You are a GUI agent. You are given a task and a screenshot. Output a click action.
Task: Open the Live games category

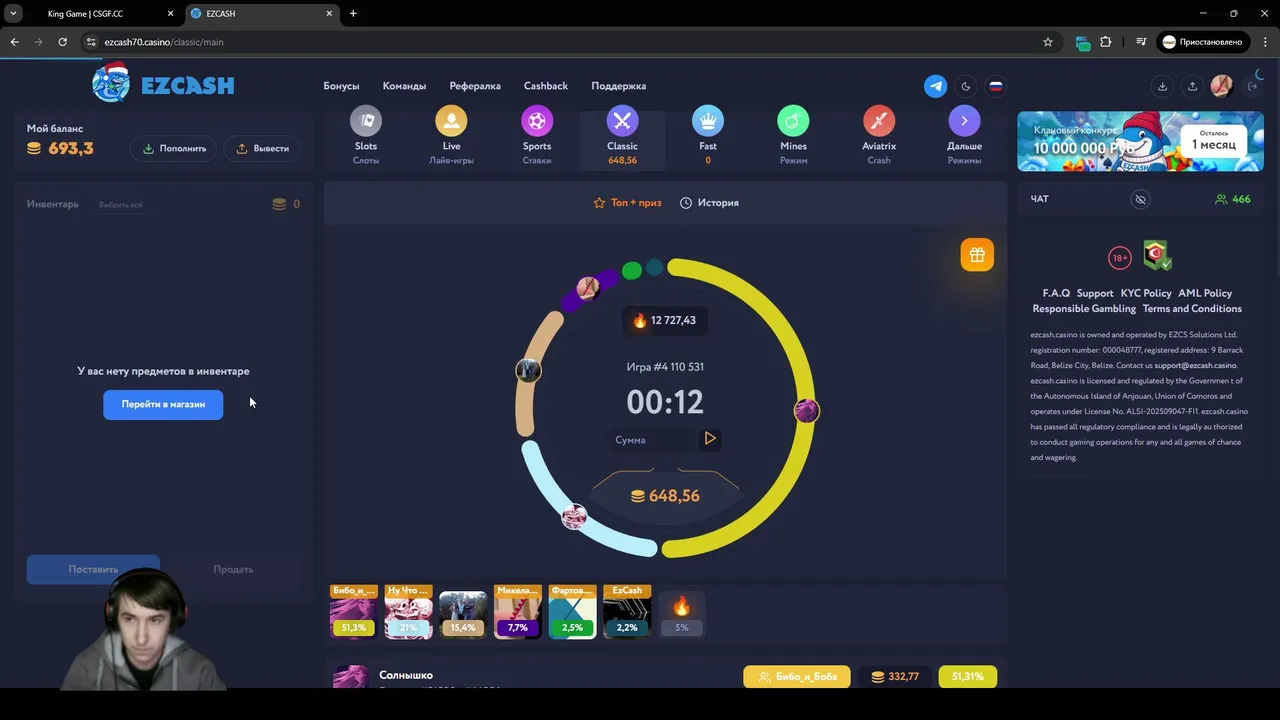point(451,135)
